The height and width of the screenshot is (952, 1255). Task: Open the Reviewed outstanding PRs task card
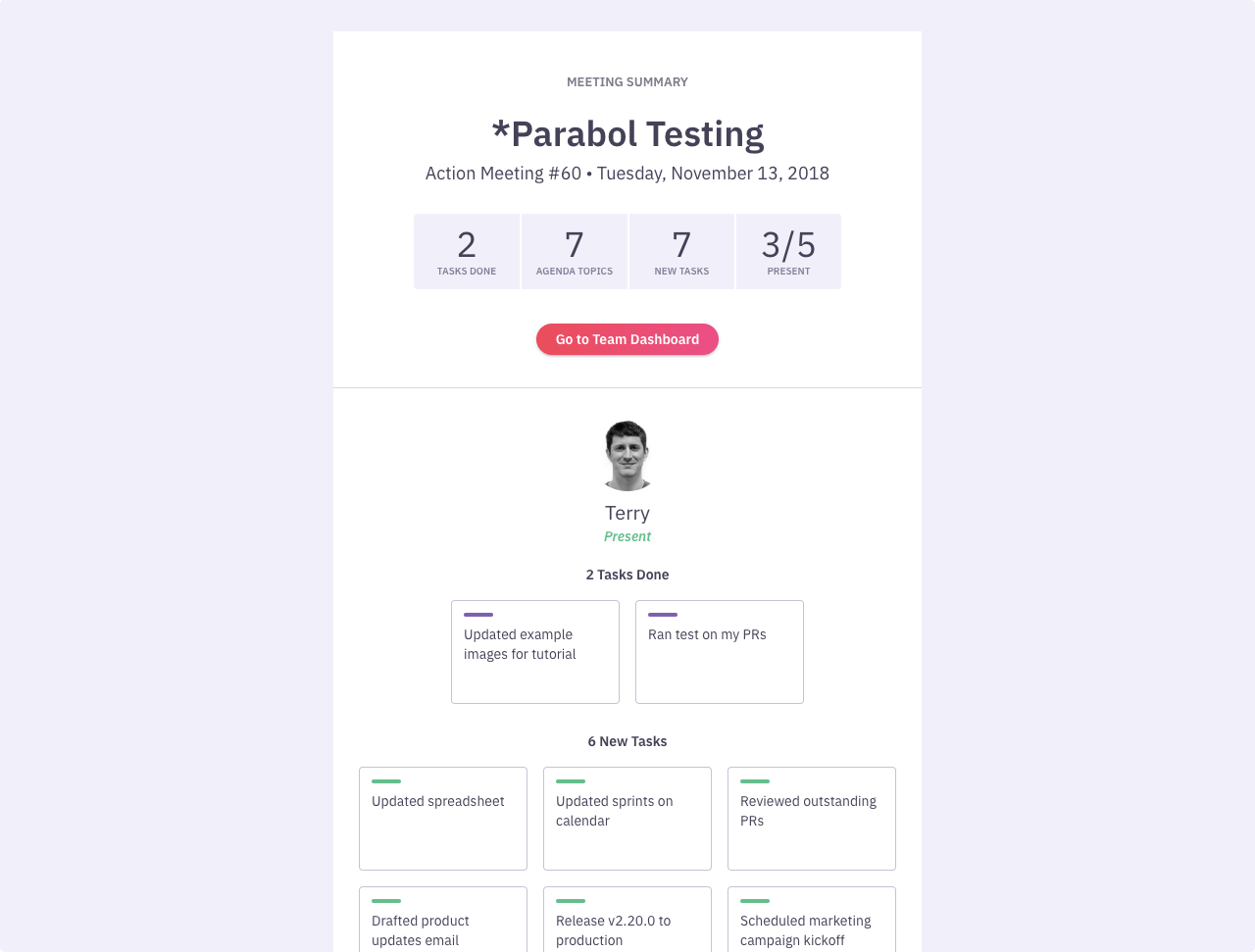tap(812, 819)
